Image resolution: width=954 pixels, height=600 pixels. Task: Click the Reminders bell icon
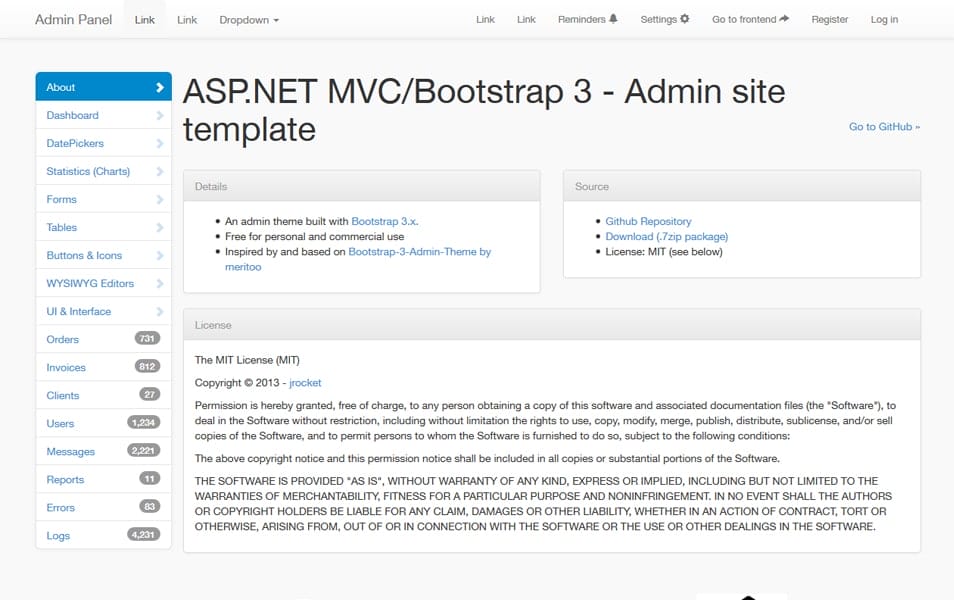[x=614, y=18]
